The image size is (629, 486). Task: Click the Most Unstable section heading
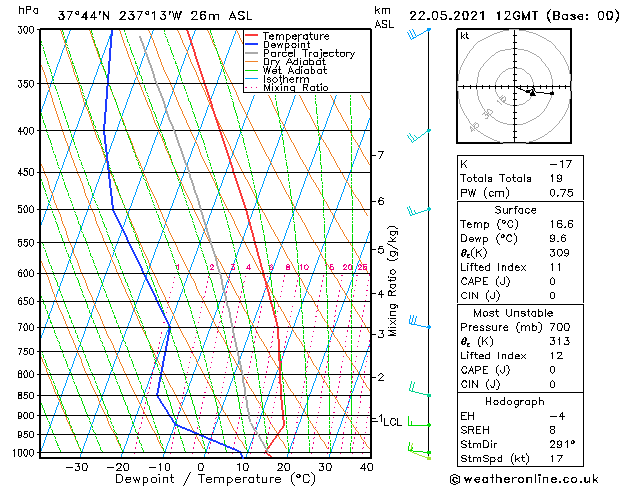[x=513, y=313]
